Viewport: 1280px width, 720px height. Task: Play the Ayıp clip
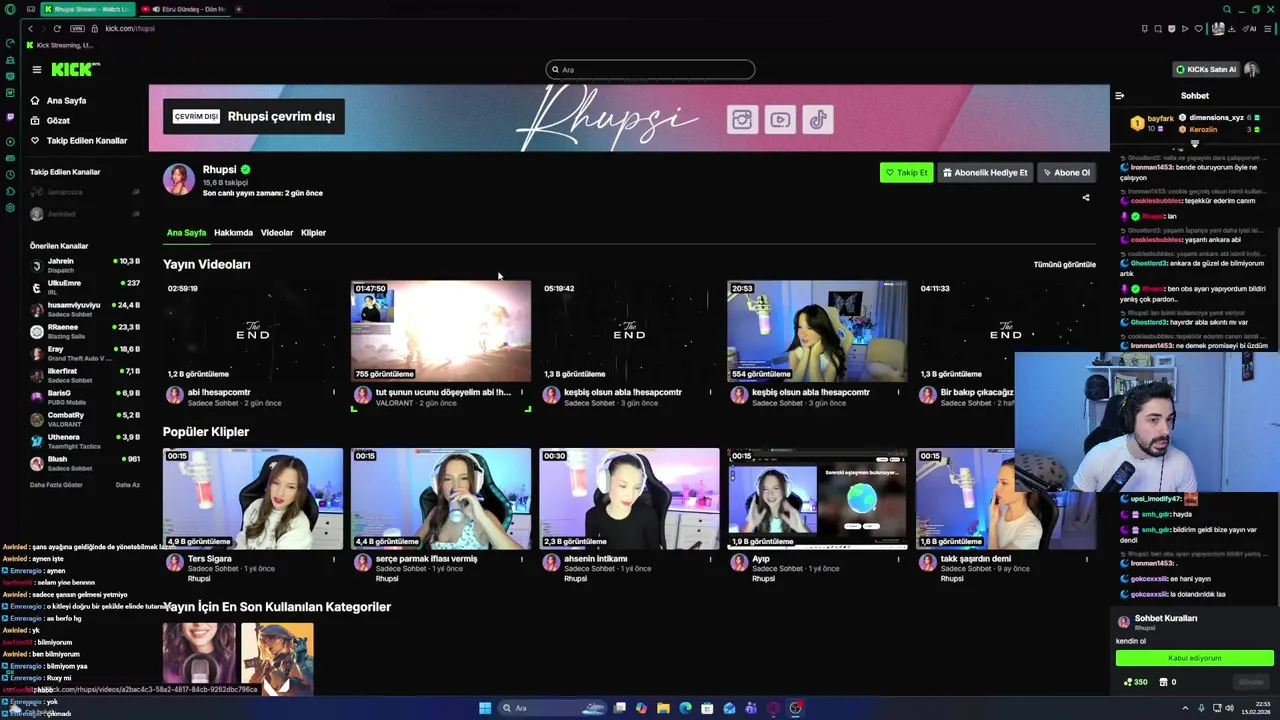coord(817,498)
